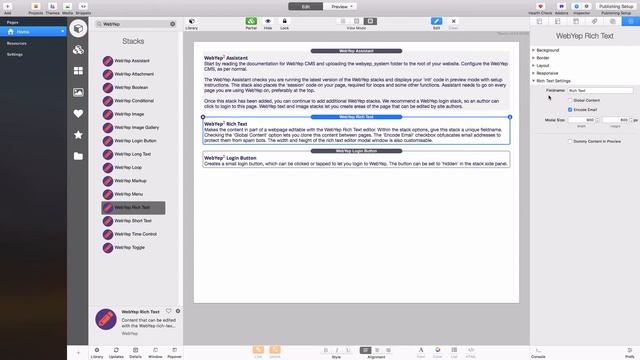Enable the Global Content checkbox

570,100
